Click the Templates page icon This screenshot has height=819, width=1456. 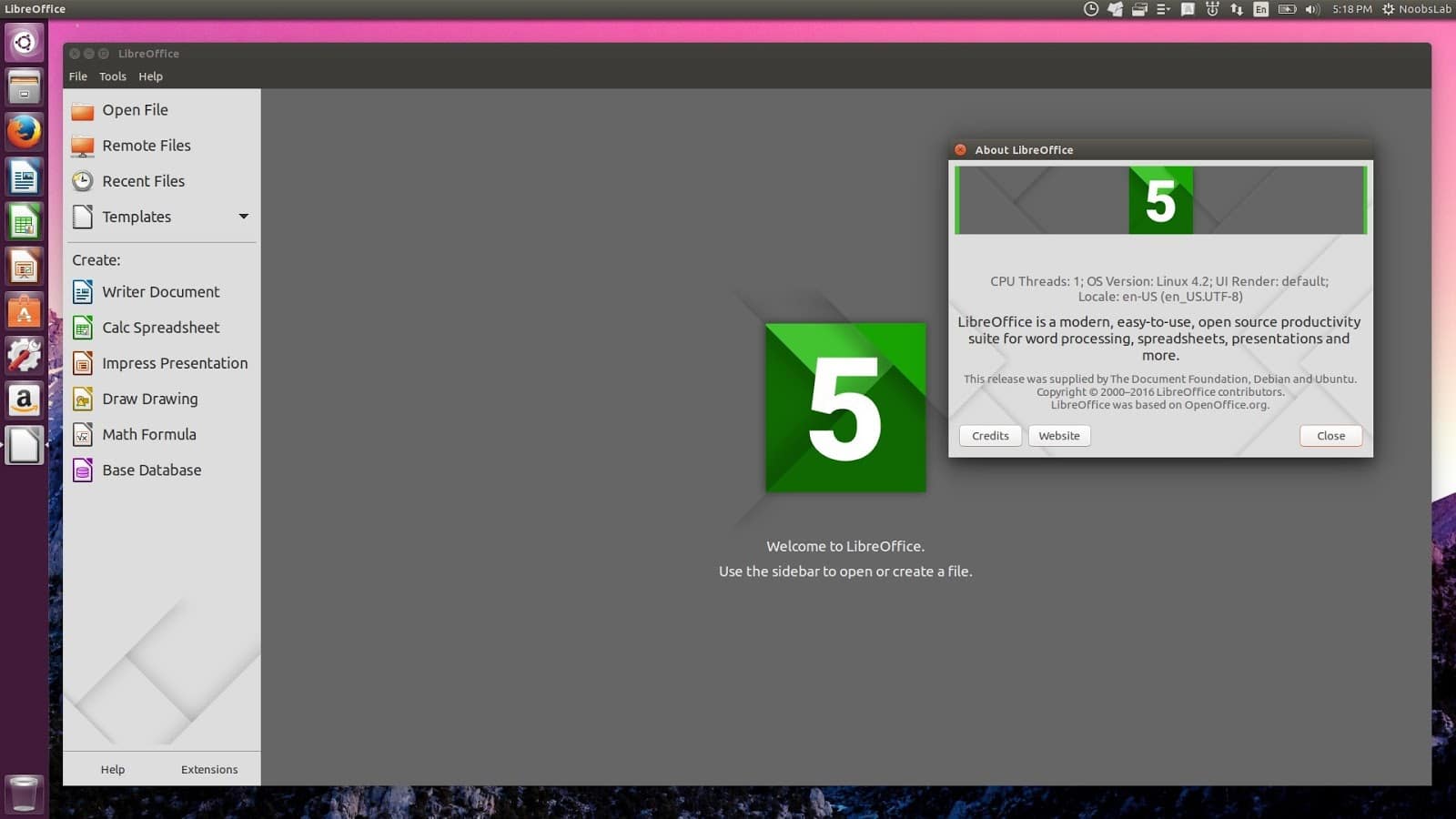pos(83,217)
